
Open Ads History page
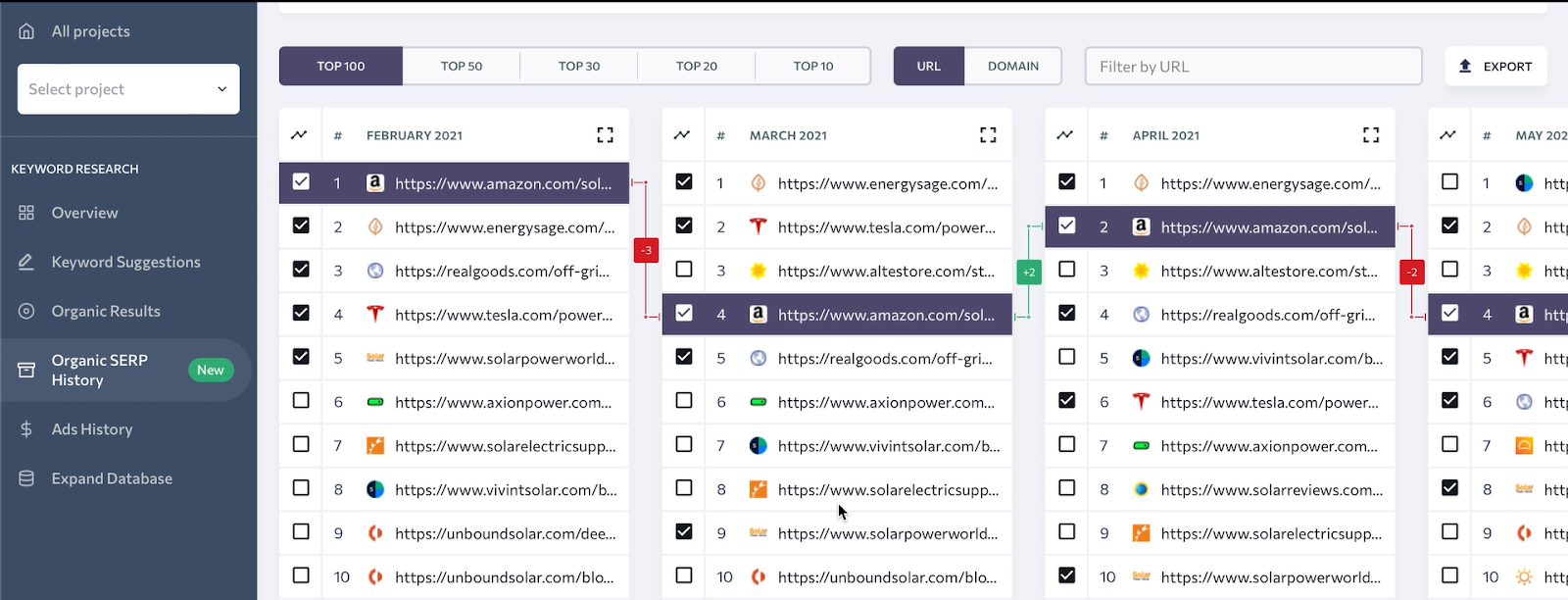coord(92,429)
